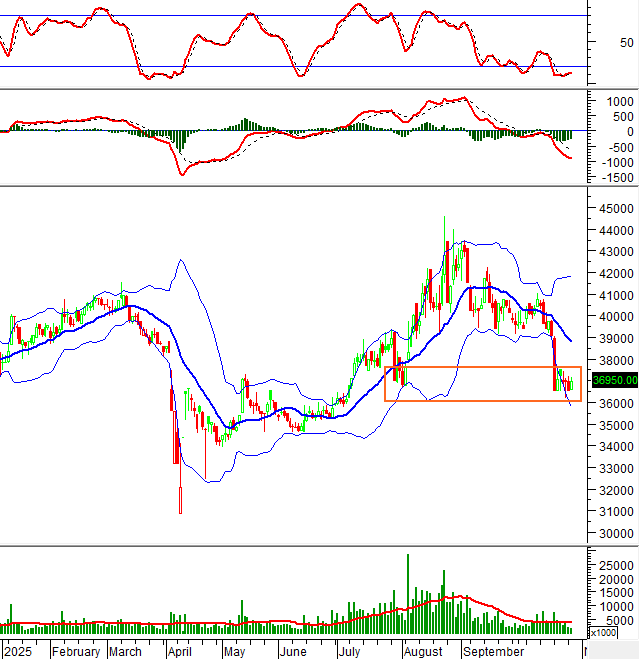Viewport: 639px width, 659px height.
Task: Select the September label on time axis
Action: point(493,651)
